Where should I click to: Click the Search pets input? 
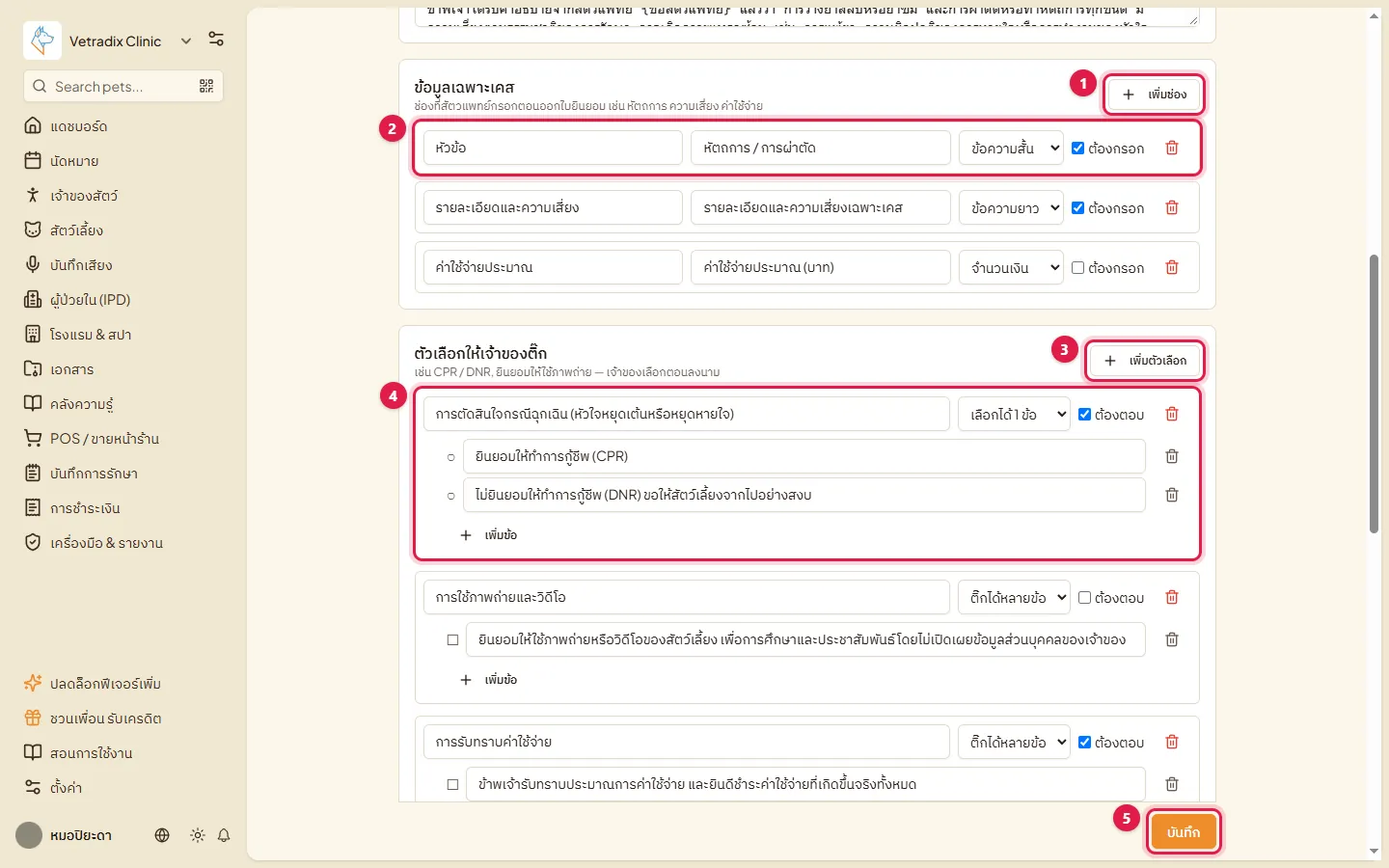pyautogui.click(x=123, y=86)
